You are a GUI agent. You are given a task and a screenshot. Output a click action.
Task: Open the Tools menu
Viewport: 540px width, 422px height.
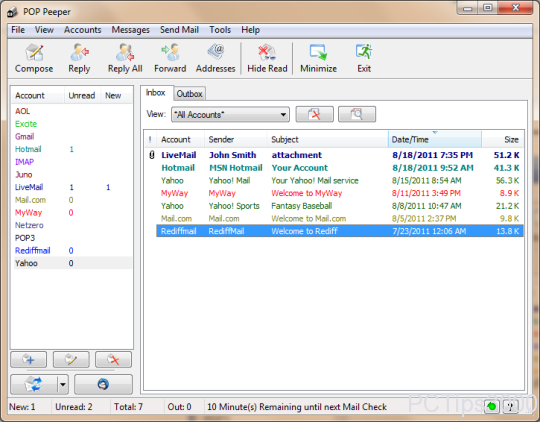[220, 30]
